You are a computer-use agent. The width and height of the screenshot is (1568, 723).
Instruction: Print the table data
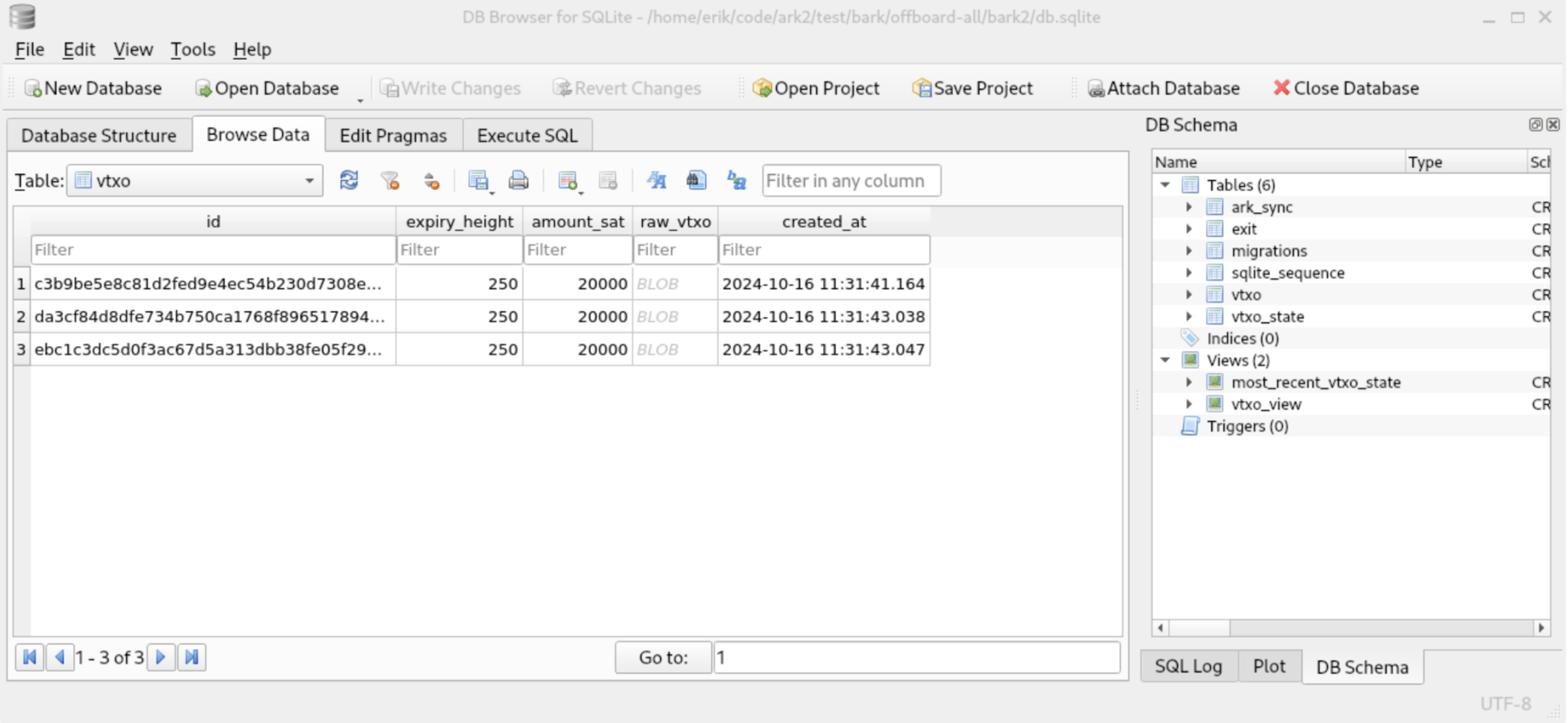coord(518,180)
